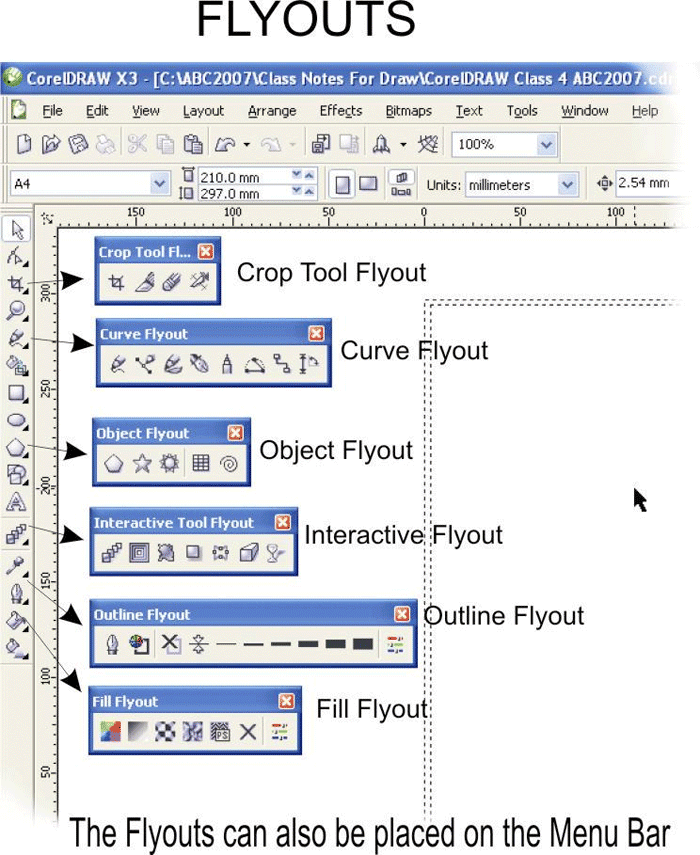Select the thickest outline width preset
The height and width of the screenshot is (855, 700).
tap(363, 644)
